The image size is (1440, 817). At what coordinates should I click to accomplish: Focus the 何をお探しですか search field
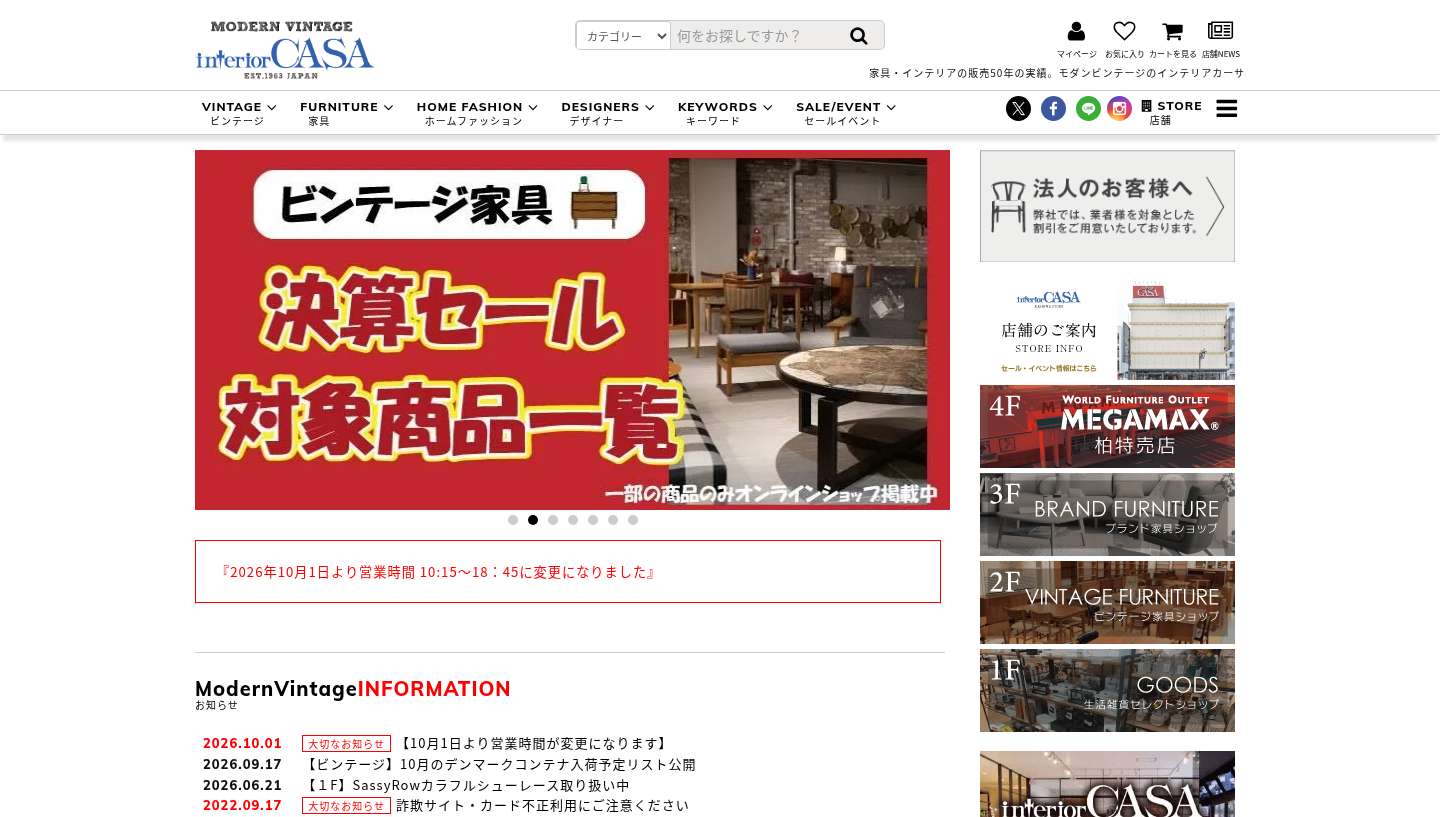coord(753,36)
